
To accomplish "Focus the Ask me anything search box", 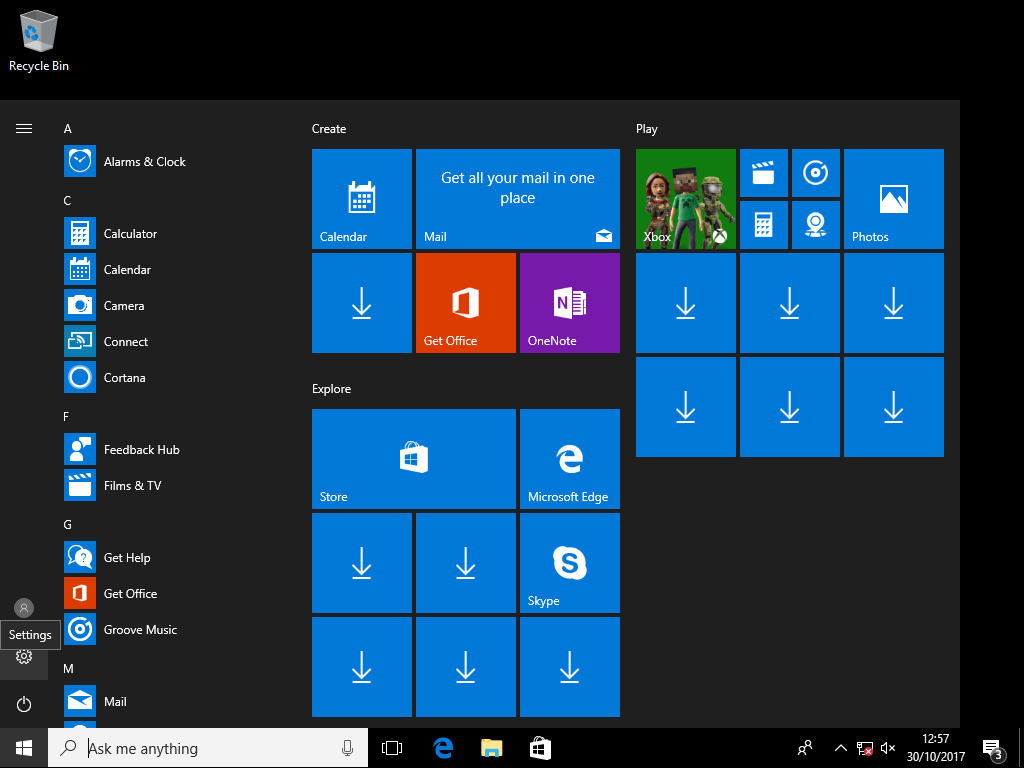I will [x=208, y=748].
